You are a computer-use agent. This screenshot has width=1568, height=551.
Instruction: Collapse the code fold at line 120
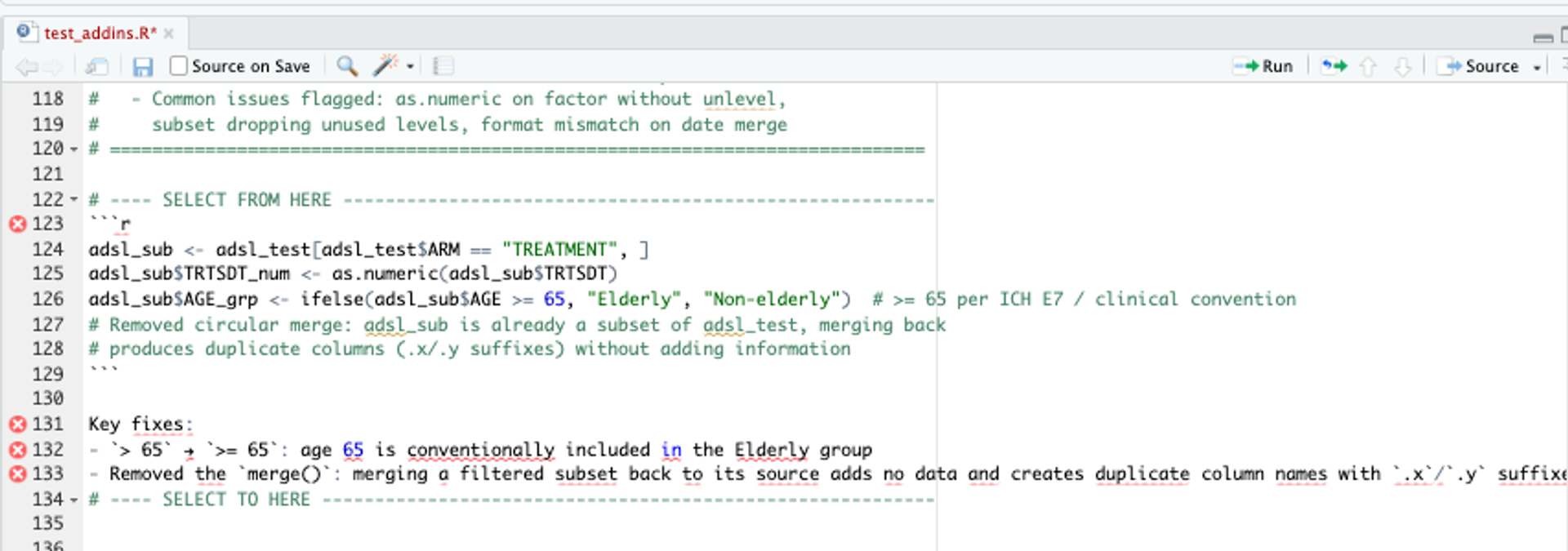click(74, 149)
